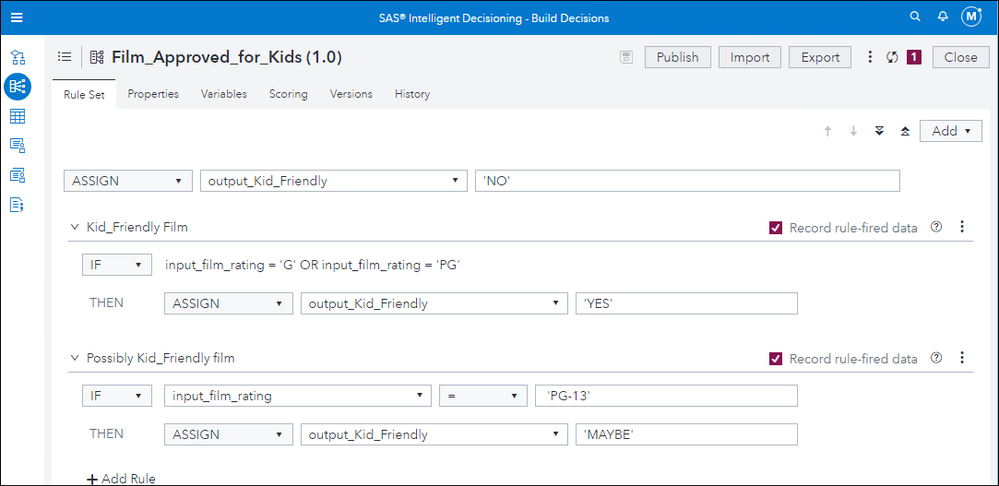Click the refresh icon beside Export

click(892, 57)
